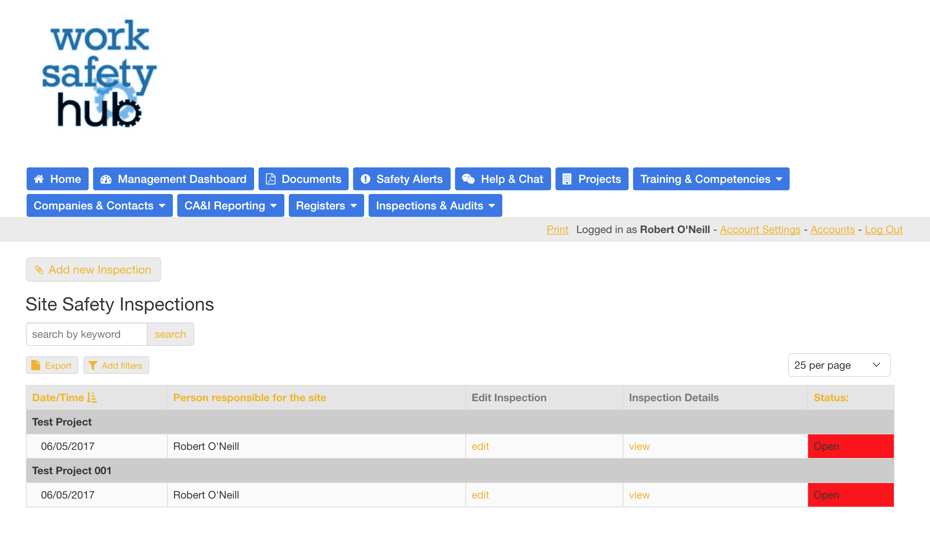Expand Training & Competencies dropdown

[710, 179]
